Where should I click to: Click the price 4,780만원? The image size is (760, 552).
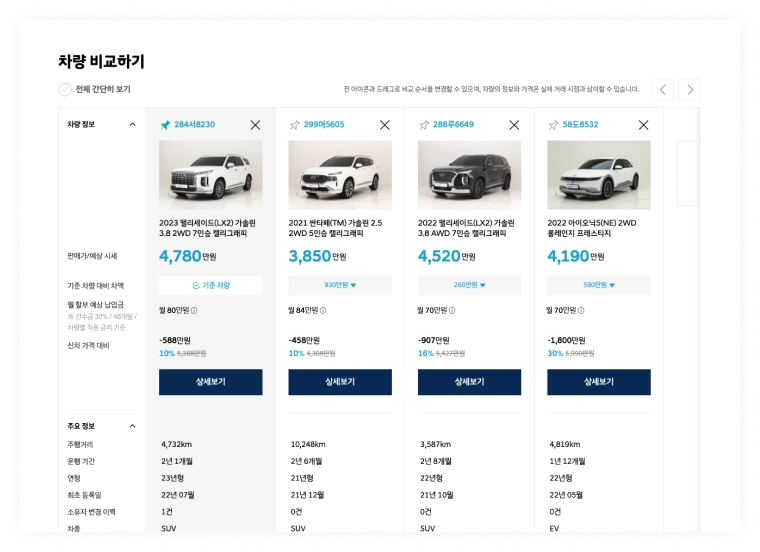click(188, 256)
